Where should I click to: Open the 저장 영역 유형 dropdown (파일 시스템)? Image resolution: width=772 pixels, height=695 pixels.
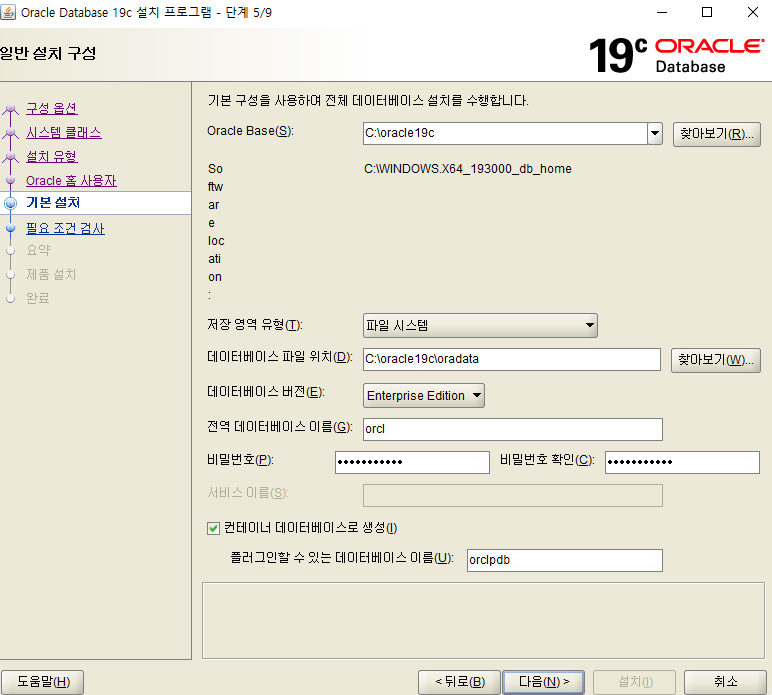pos(480,325)
